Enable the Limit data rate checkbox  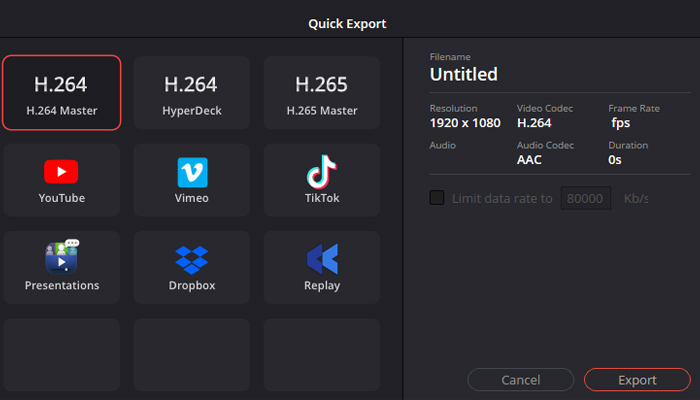[x=437, y=198]
